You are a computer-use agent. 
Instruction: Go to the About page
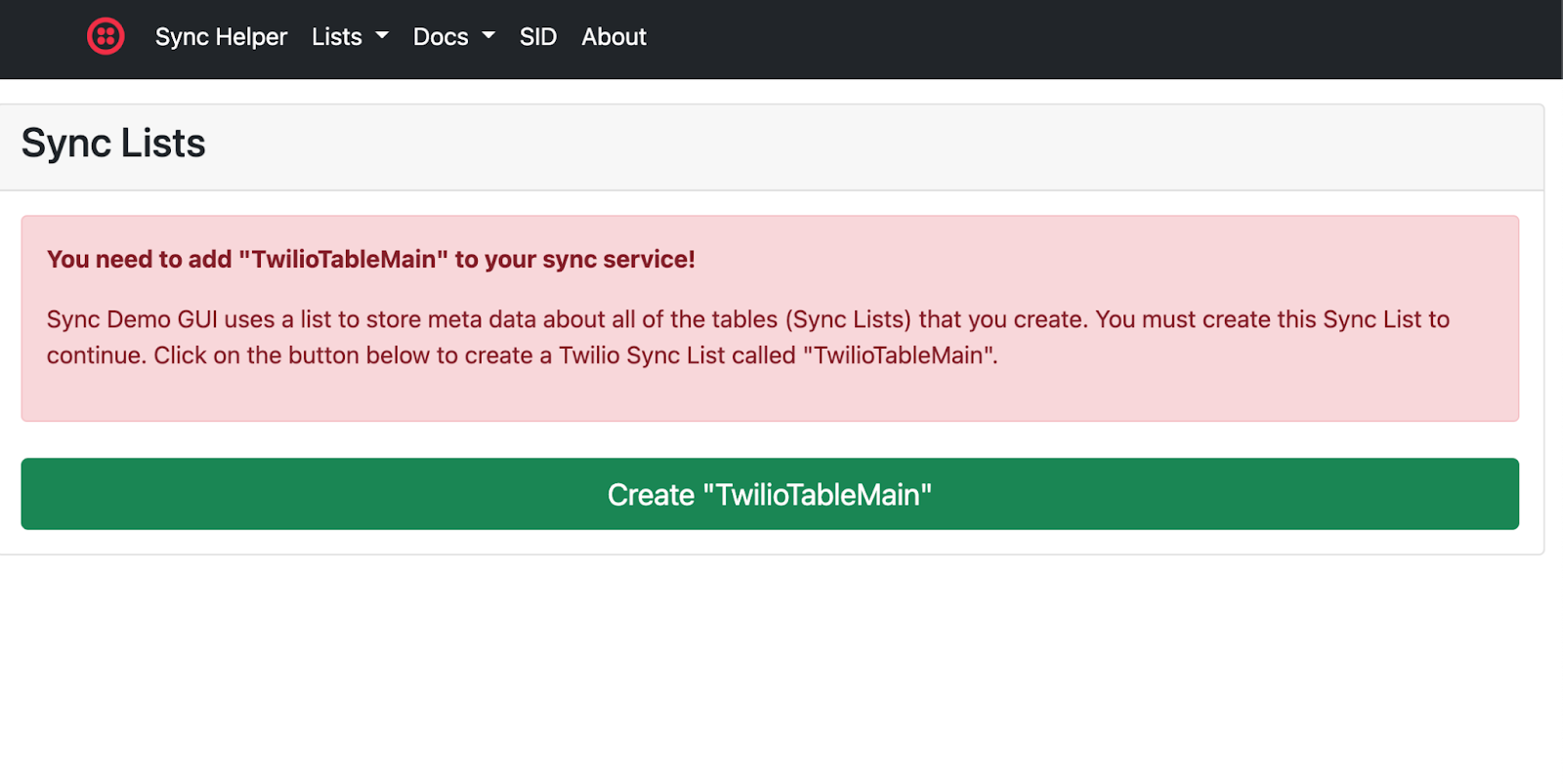613,37
